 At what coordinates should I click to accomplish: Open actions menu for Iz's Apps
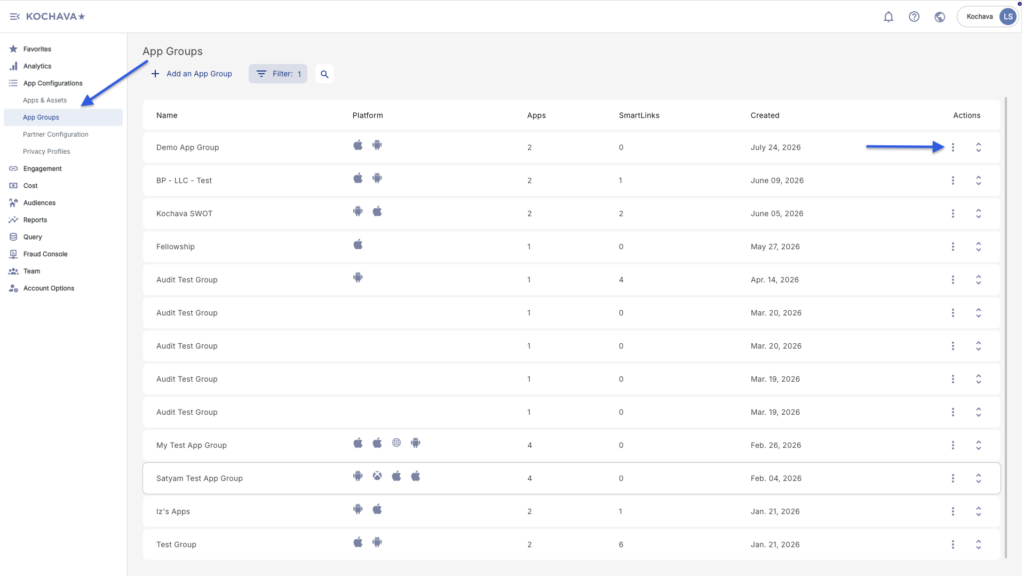[953, 511]
